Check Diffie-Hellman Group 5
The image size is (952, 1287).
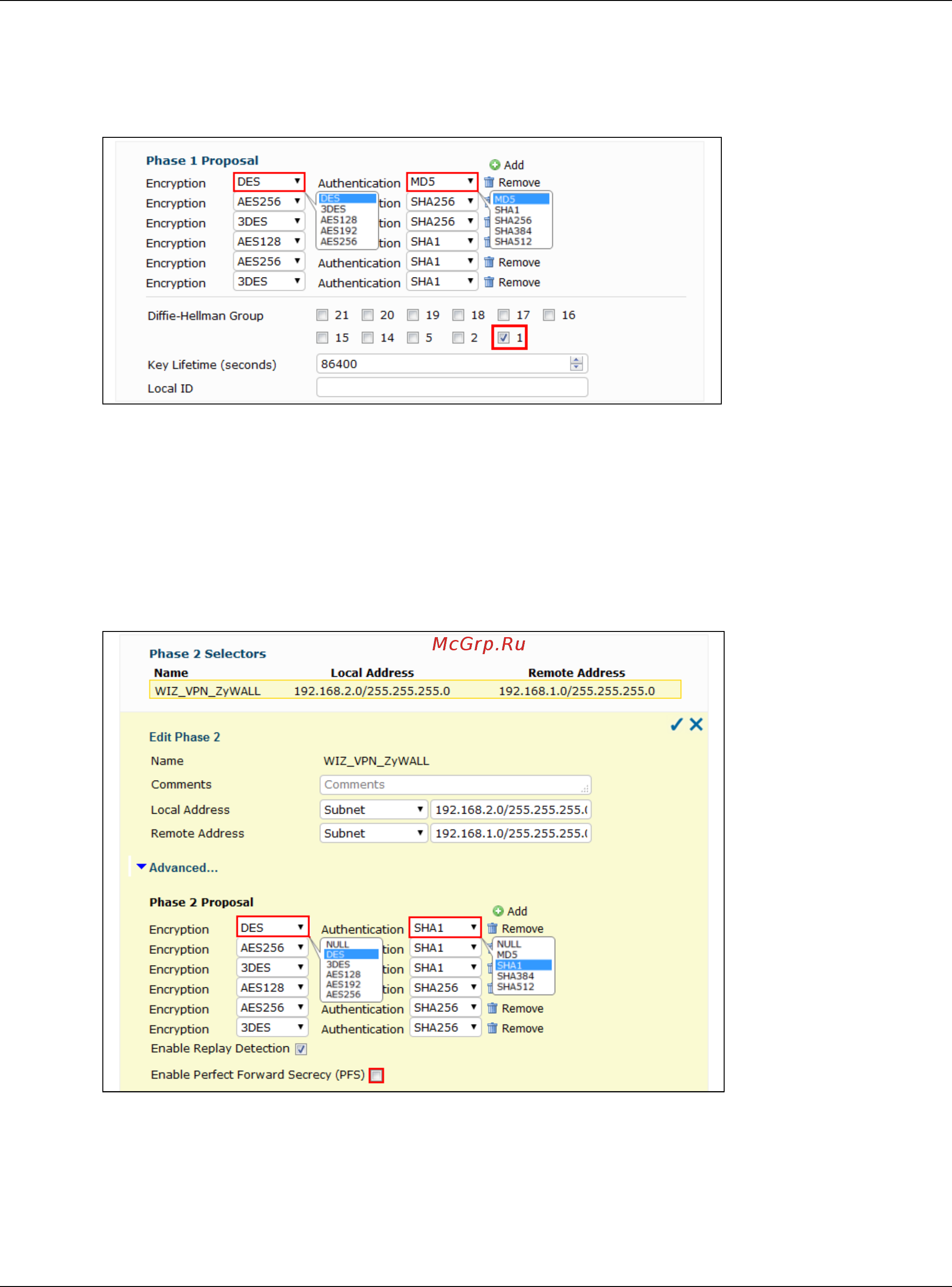tap(413, 338)
